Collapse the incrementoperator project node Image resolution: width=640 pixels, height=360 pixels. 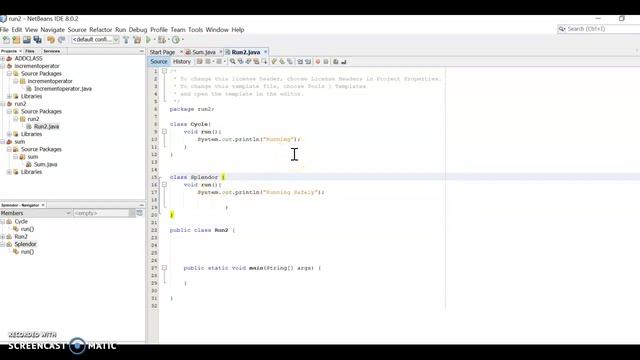3,66
